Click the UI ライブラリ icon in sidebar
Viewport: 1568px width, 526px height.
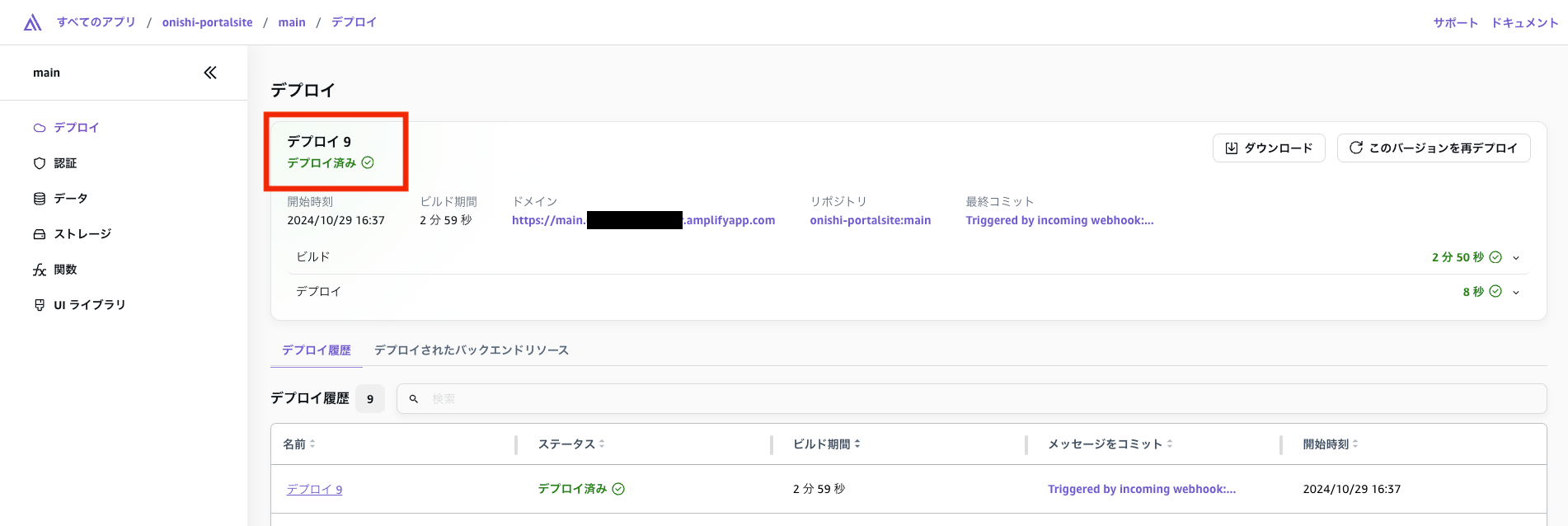click(39, 305)
